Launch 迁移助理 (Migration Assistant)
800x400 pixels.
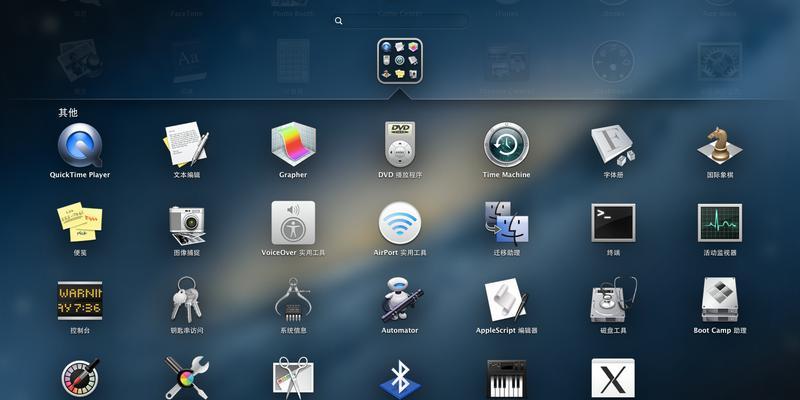[506, 222]
